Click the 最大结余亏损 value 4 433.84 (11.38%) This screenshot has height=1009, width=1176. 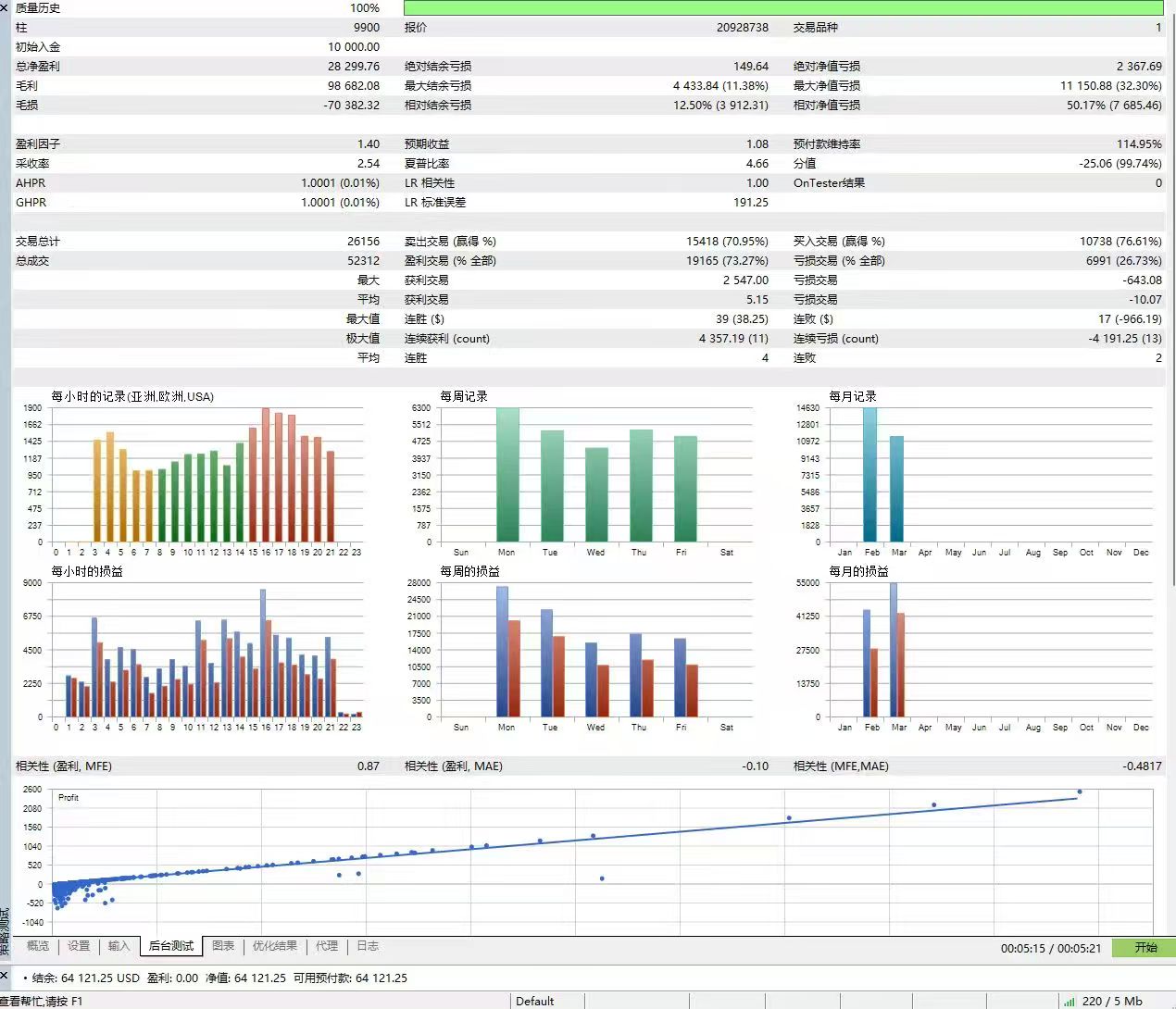tap(720, 86)
